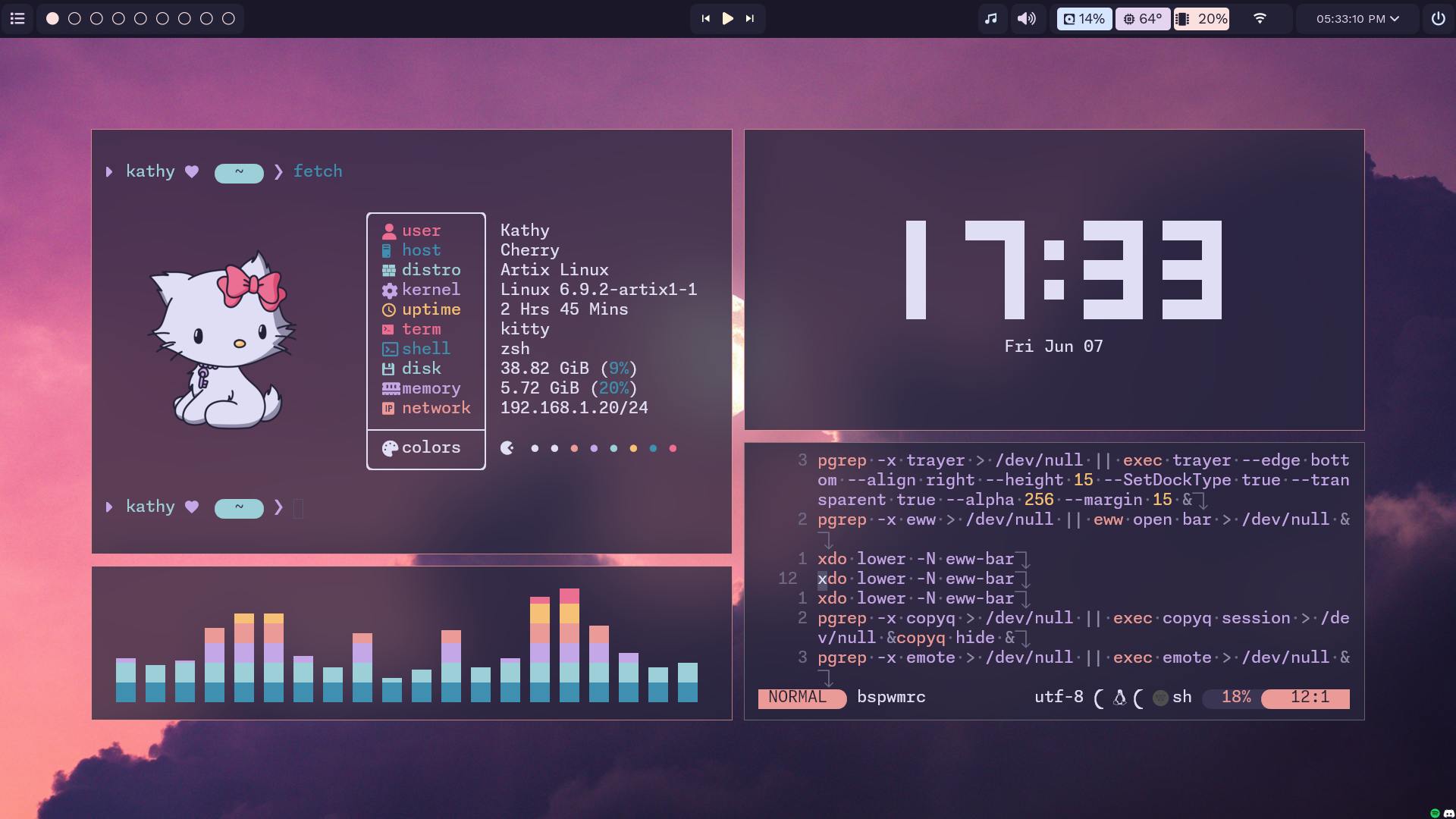Open the Wi-Fi network icon
This screenshot has height=819, width=1456.
[1260, 18]
